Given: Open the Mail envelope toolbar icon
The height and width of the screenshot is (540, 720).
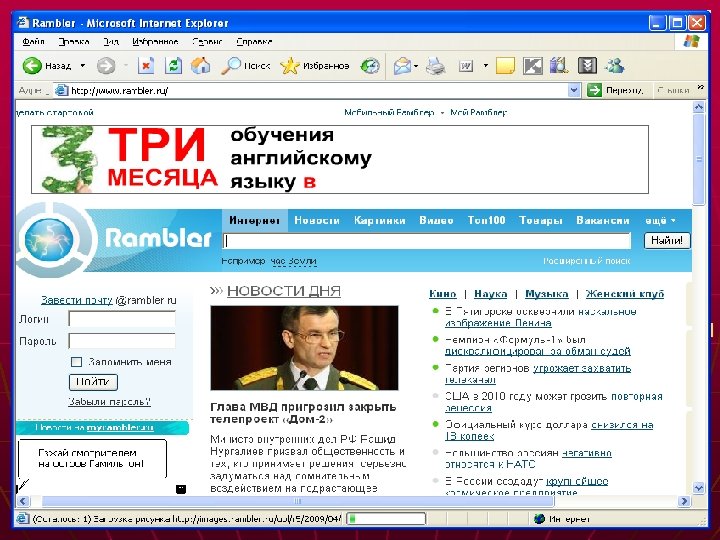Looking at the screenshot, I should 402,66.
